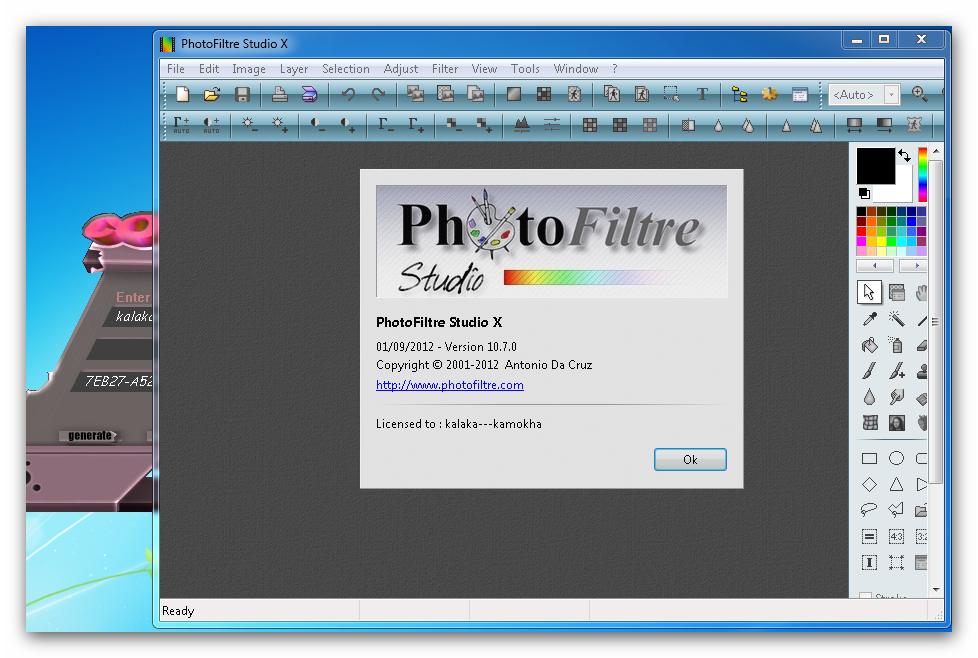The image size is (978, 658).
Task: Choose the triangle selection shape
Action: (x=896, y=485)
